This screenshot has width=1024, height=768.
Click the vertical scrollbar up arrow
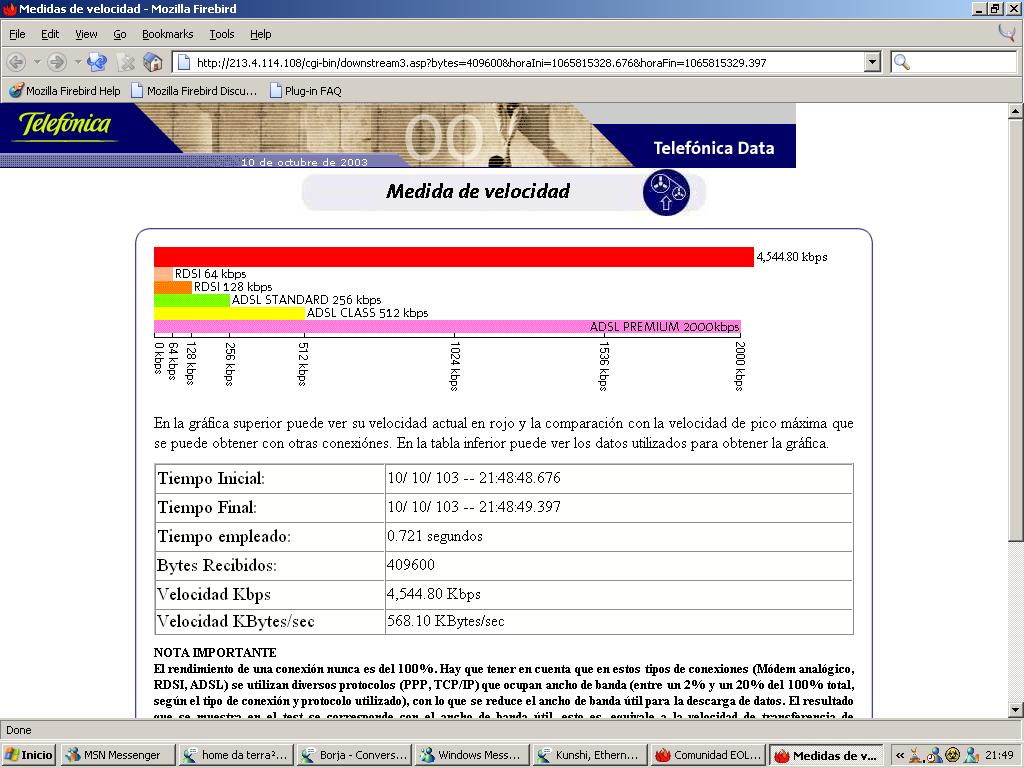point(1016,111)
